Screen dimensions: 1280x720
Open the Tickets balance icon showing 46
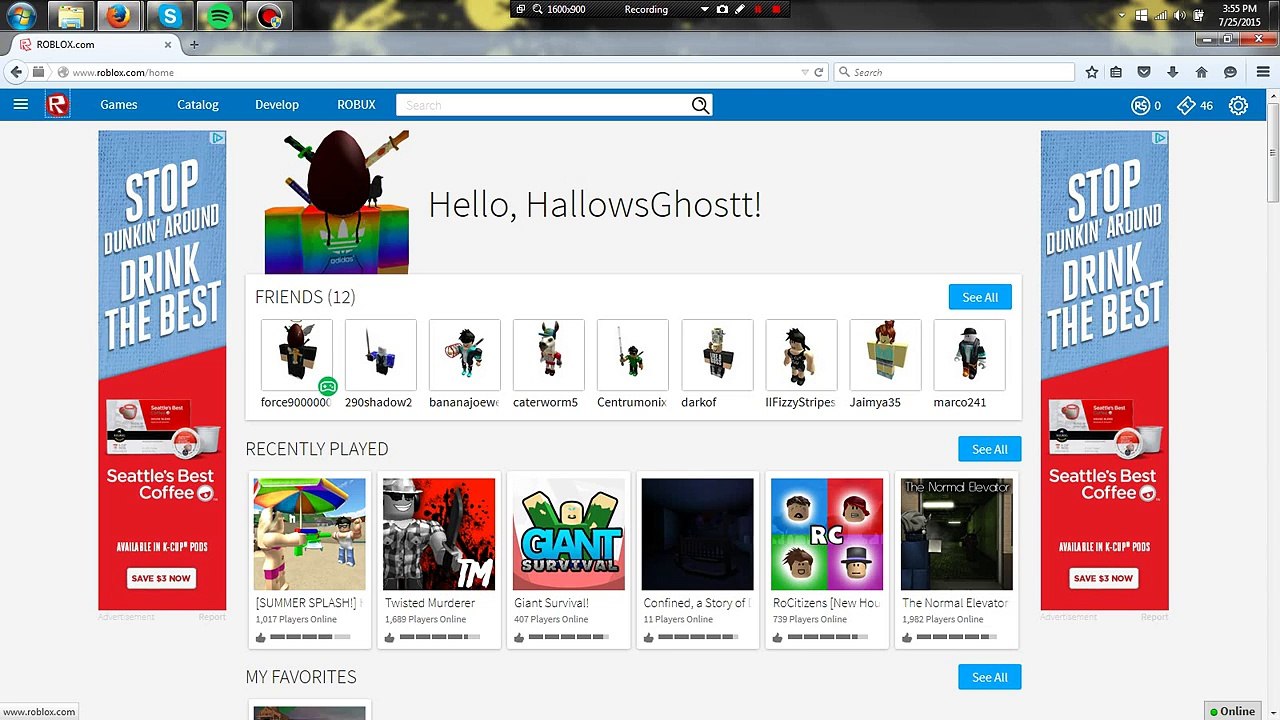click(1186, 105)
